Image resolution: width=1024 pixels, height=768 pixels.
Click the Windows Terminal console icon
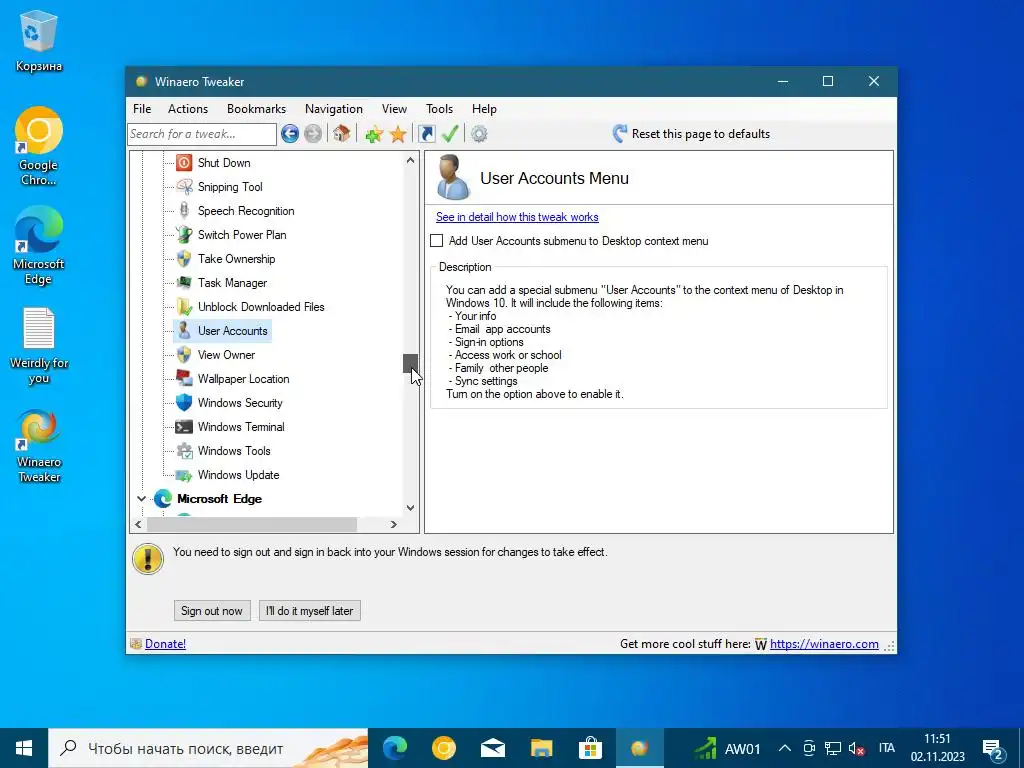click(184, 426)
